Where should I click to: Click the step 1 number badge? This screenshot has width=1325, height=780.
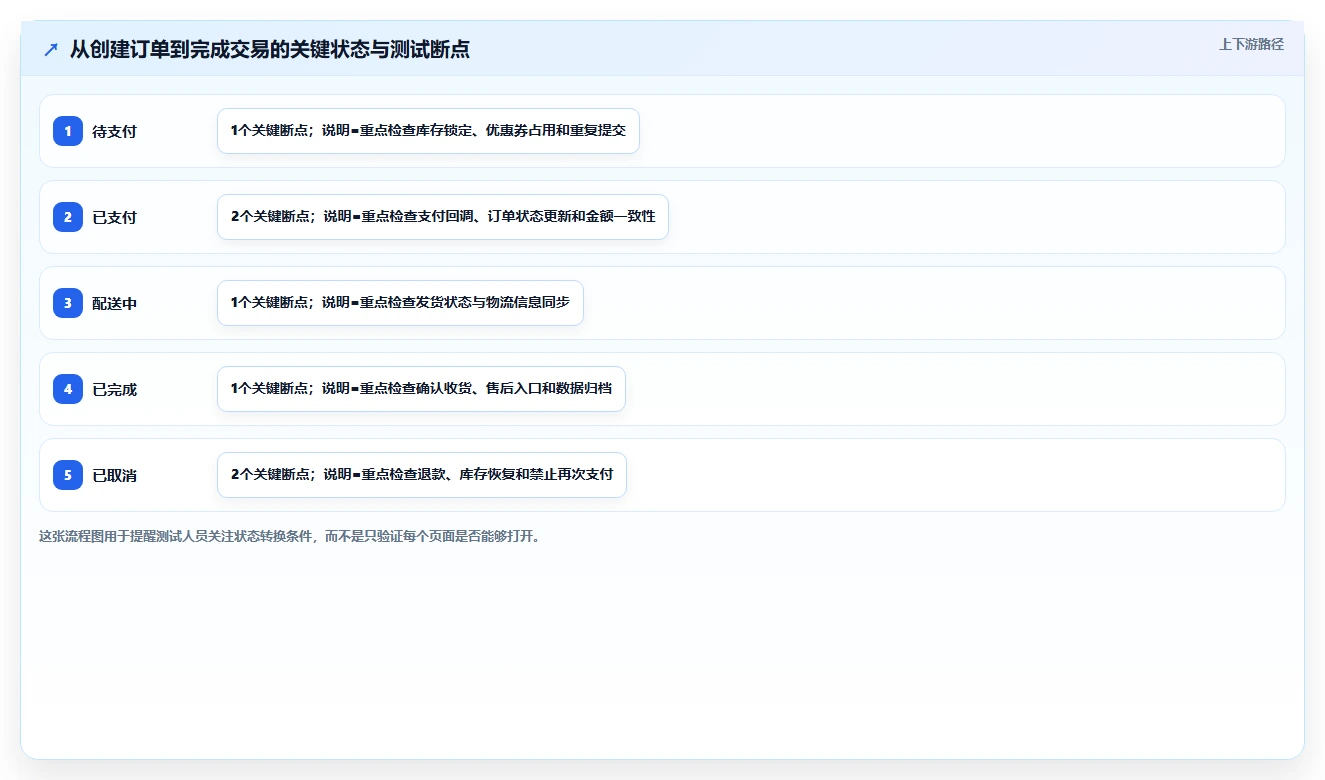pos(68,131)
